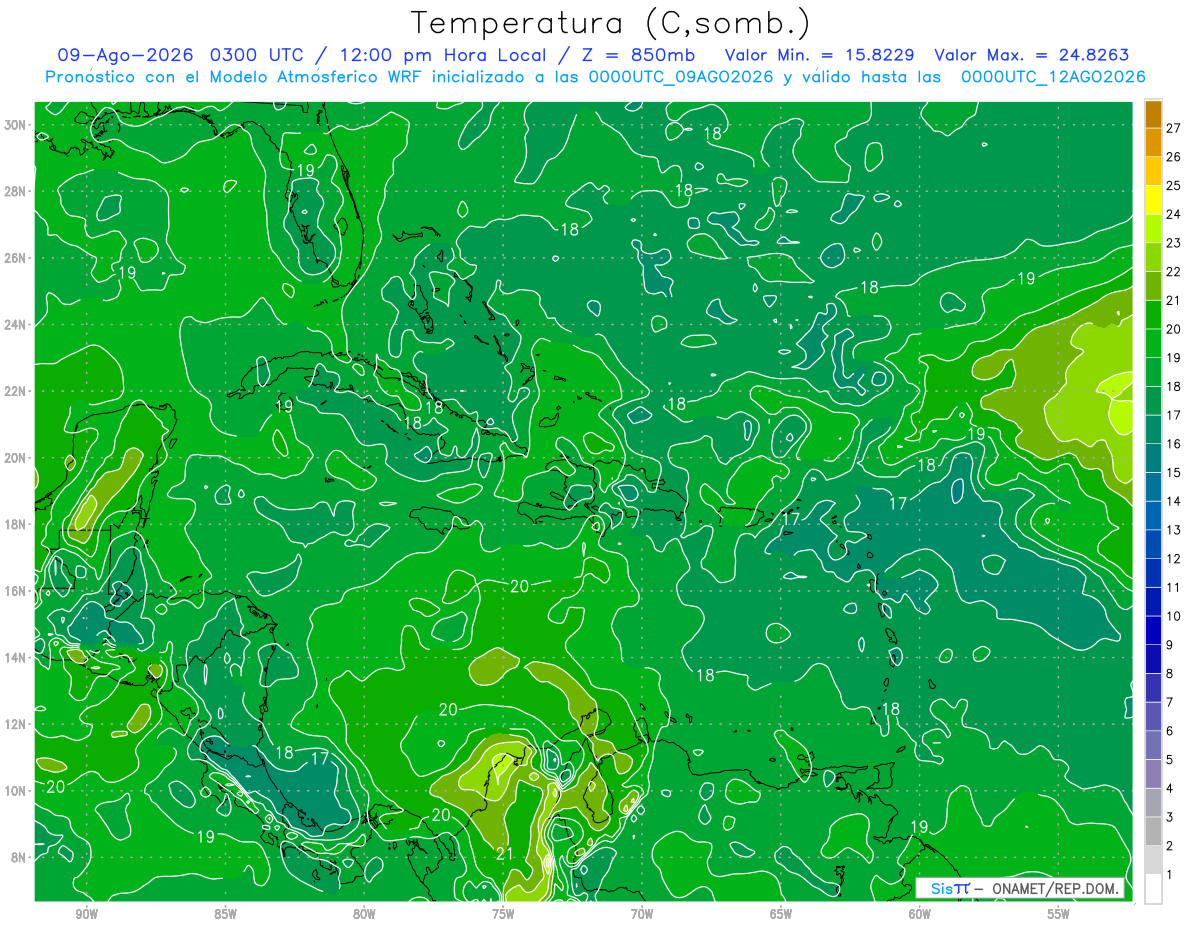The image size is (1200, 927).
Task: Click color scale label 1
Action: pos(1169,874)
